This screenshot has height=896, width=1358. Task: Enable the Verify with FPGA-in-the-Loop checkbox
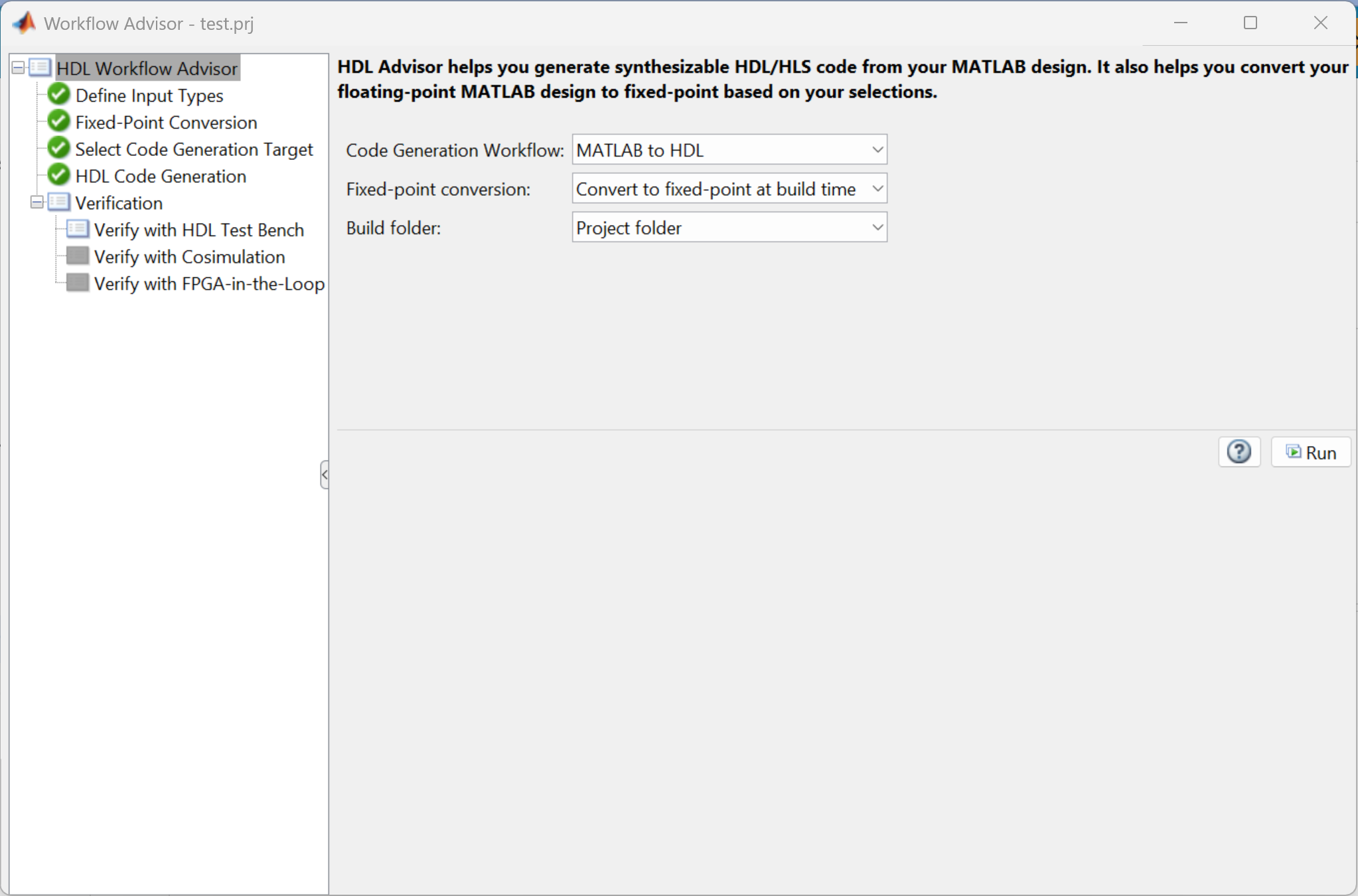(x=78, y=283)
